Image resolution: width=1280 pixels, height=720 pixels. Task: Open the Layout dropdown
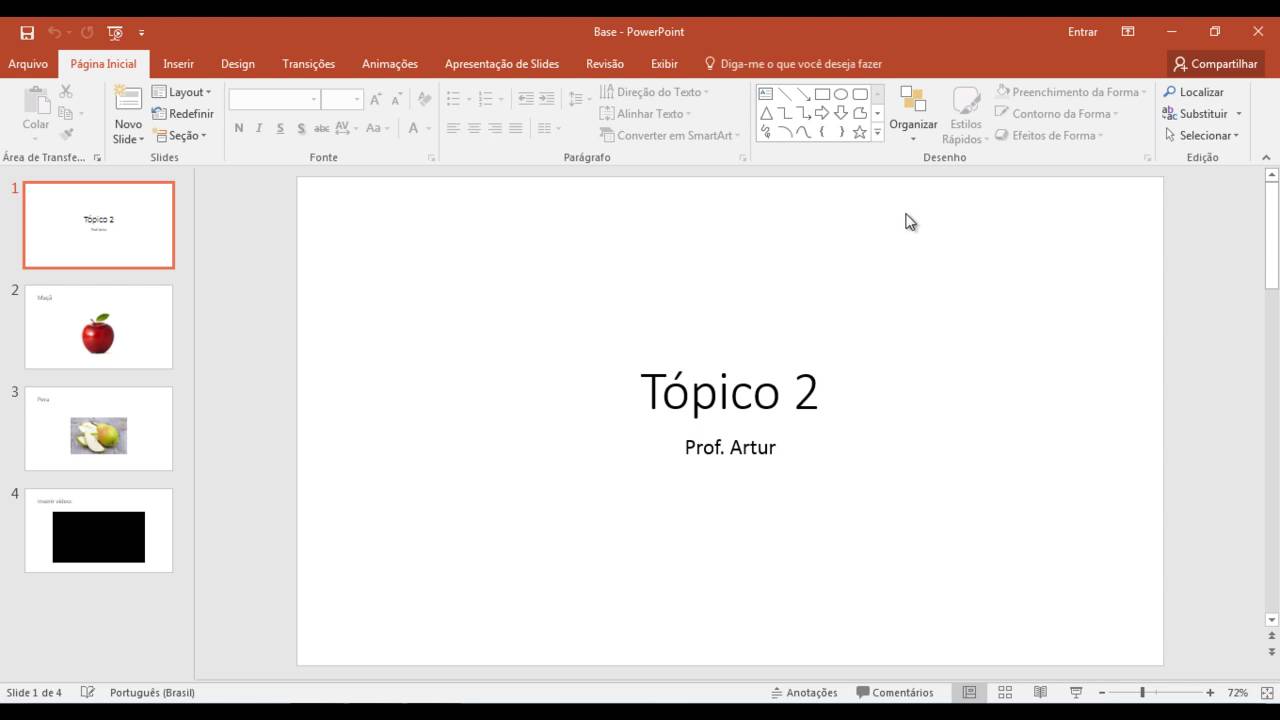click(182, 92)
